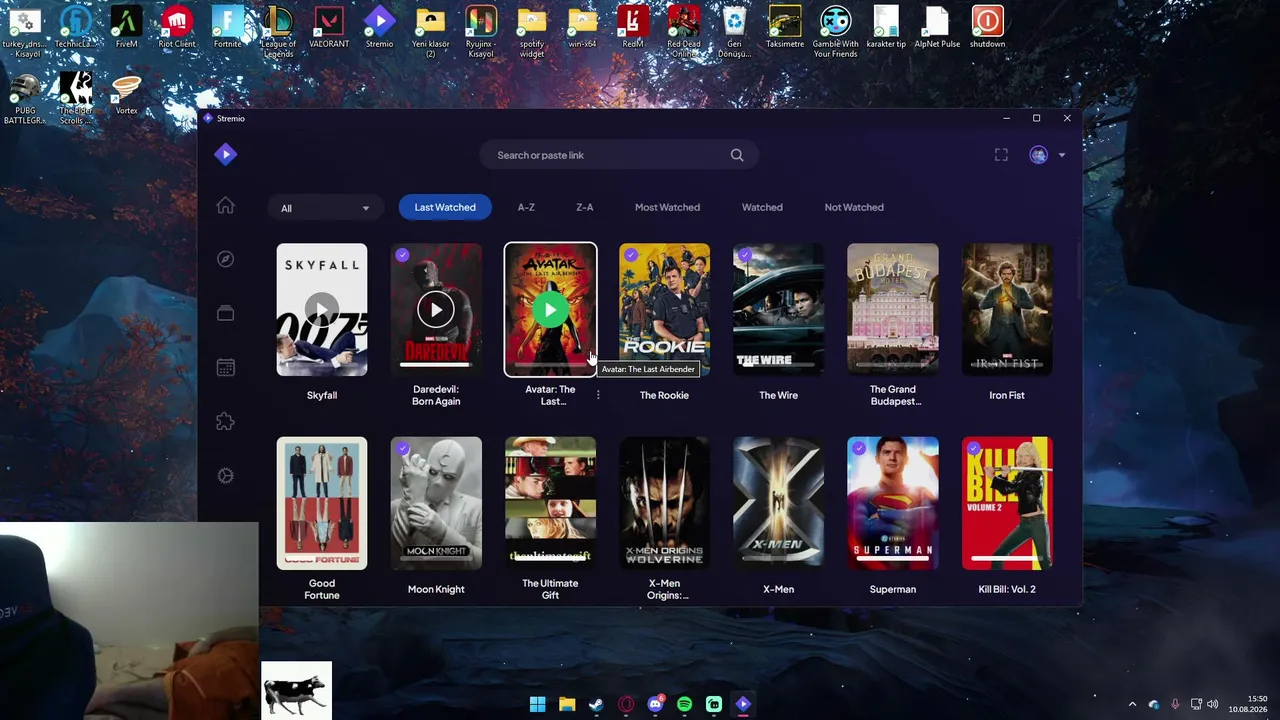Image resolution: width=1280 pixels, height=720 pixels.
Task: Toggle the watched checkmark on The Rookie
Action: point(630,255)
